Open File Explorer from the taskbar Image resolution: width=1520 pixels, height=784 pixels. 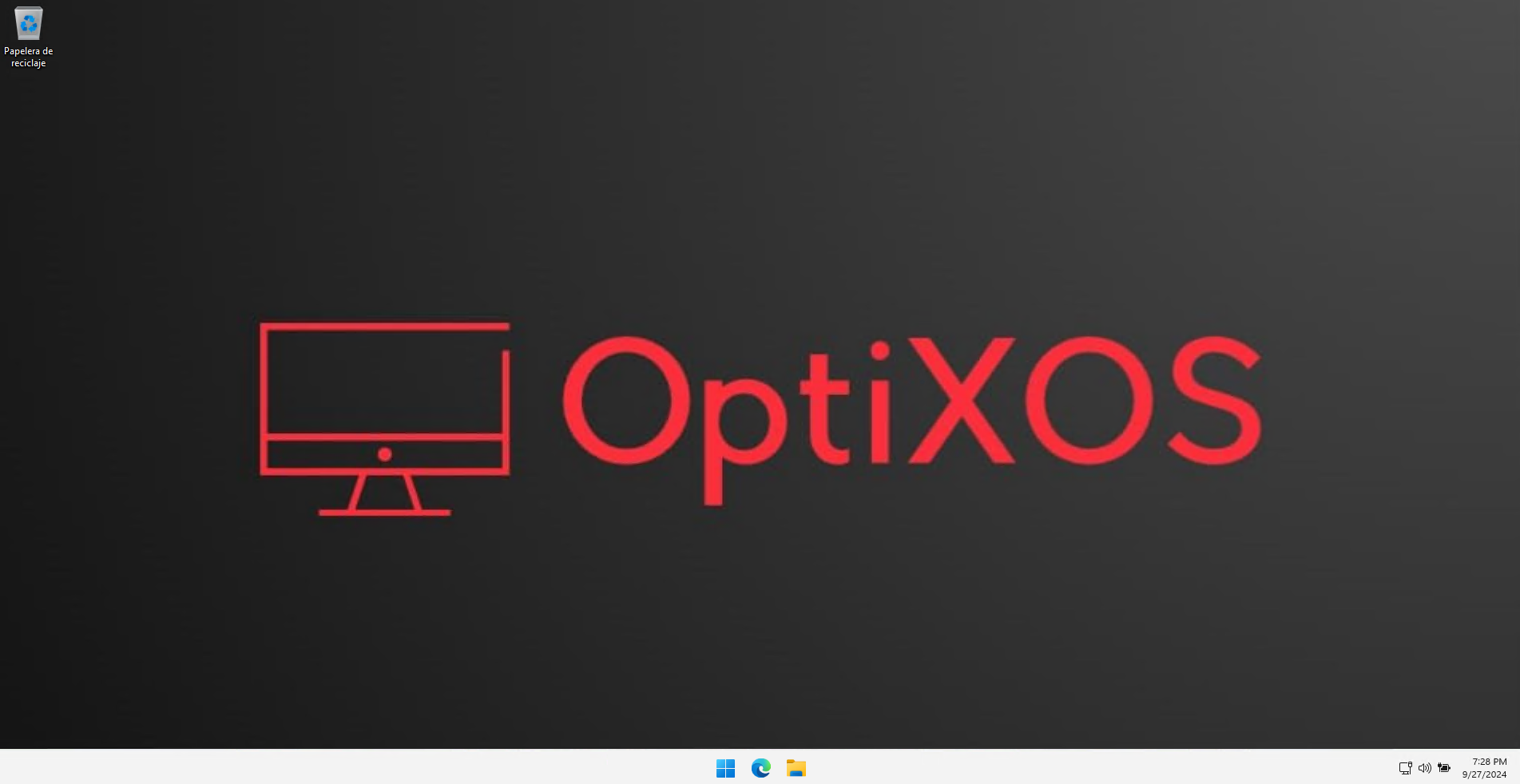click(796, 768)
